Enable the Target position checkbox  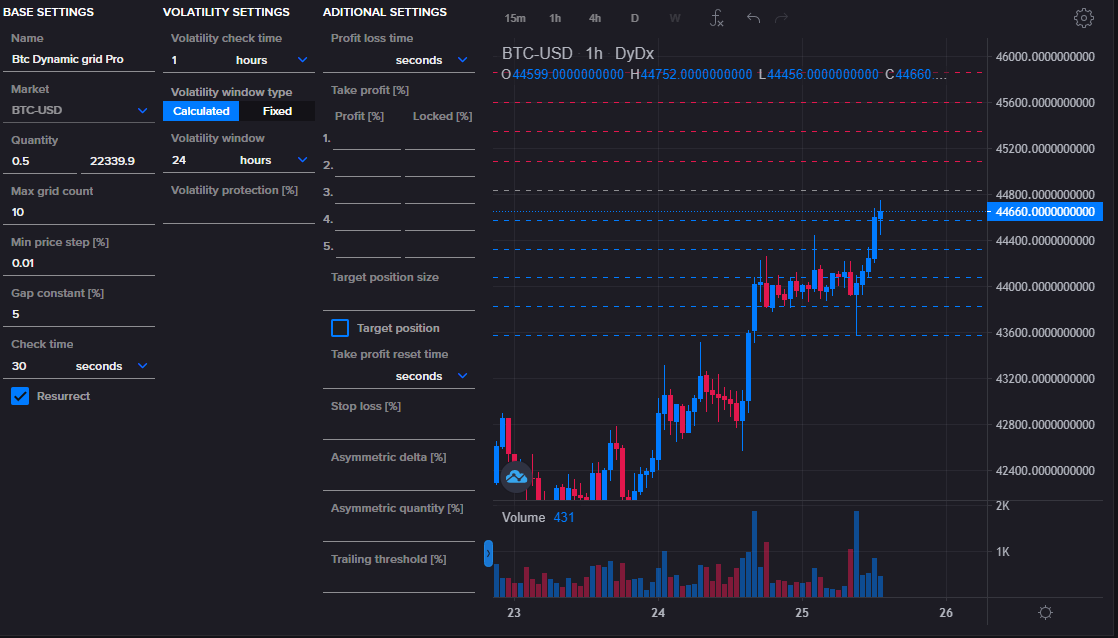pos(340,328)
